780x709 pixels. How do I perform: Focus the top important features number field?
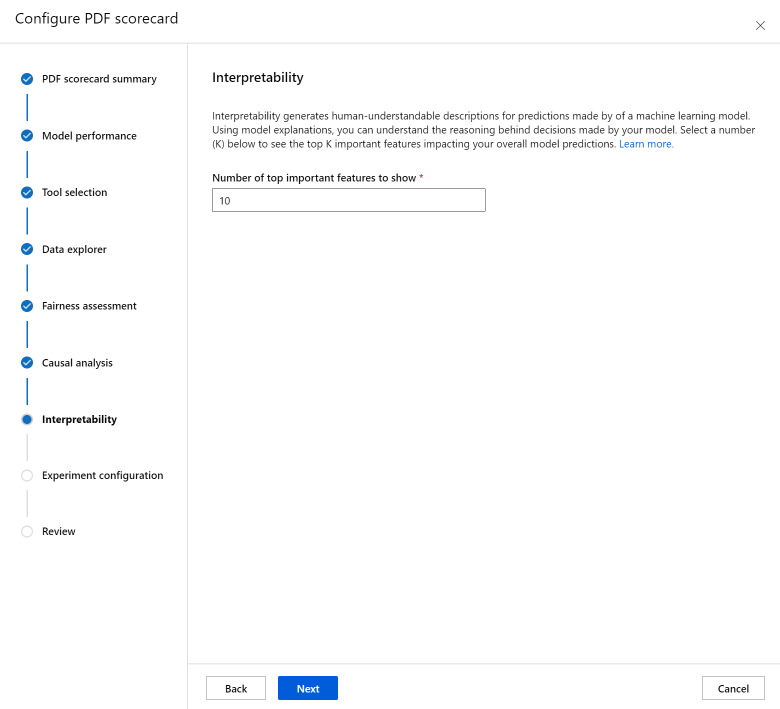(349, 201)
